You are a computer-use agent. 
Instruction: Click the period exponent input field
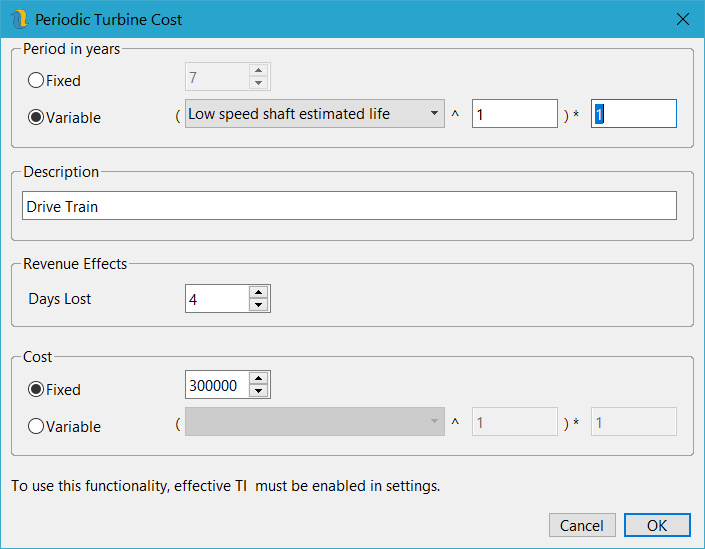[514, 114]
